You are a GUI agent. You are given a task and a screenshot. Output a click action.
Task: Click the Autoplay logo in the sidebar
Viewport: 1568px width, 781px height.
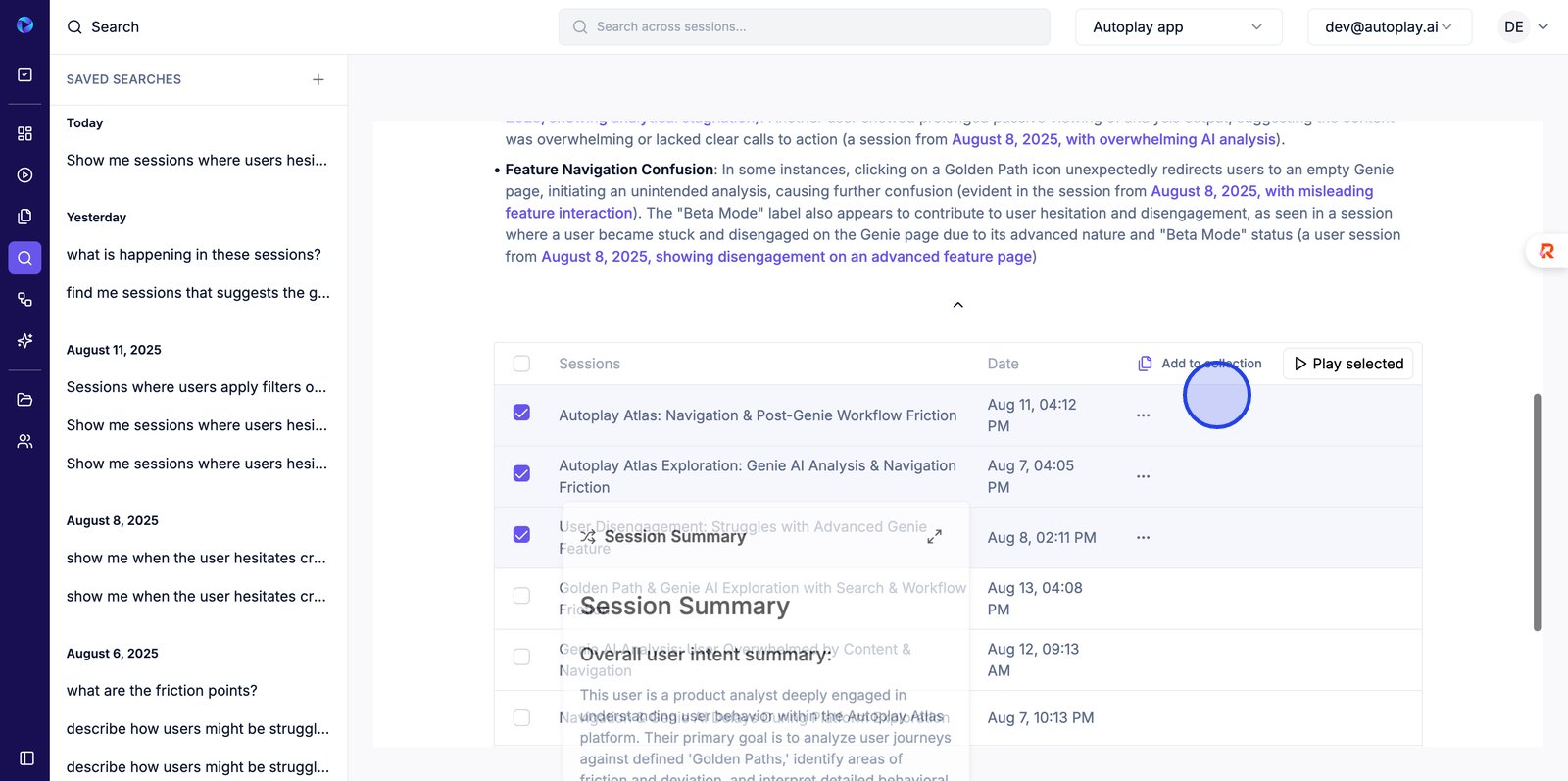pyautogui.click(x=25, y=25)
